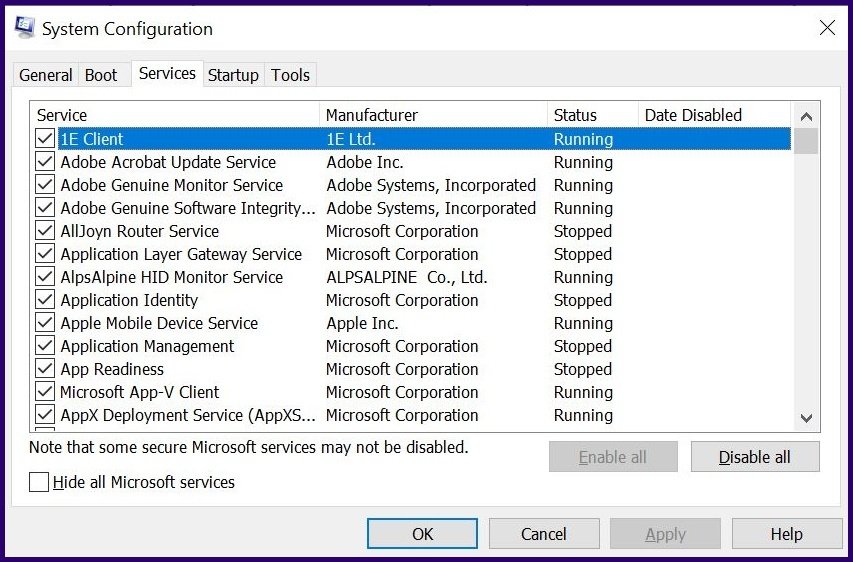Click Stopped status of AllJoyn Router Service
This screenshot has height=562, width=853.
click(583, 230)
